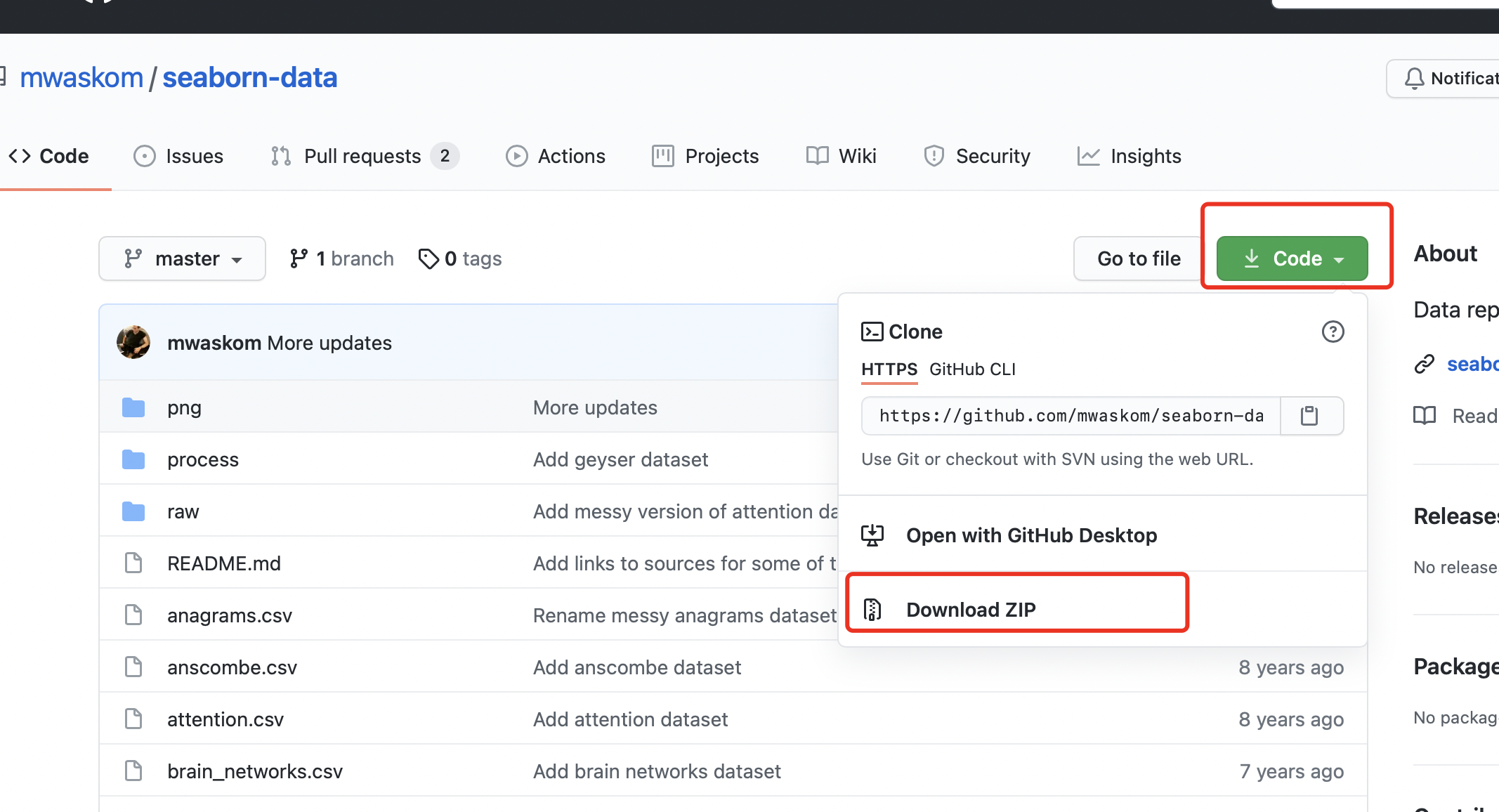The width and height of the screenshot is (1499, 812).
Task: Click the Pull requests icon
Action: point(281,156)
